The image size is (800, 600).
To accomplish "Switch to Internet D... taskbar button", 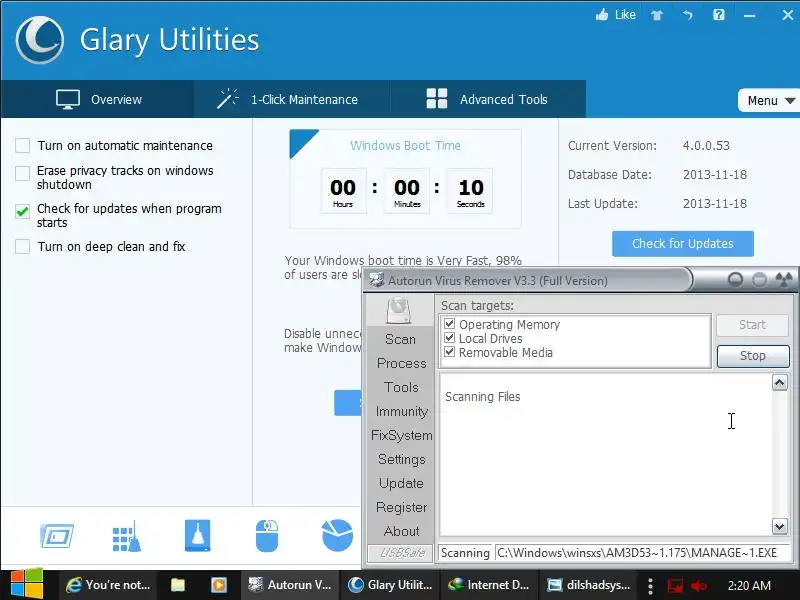I will [489, 585].
